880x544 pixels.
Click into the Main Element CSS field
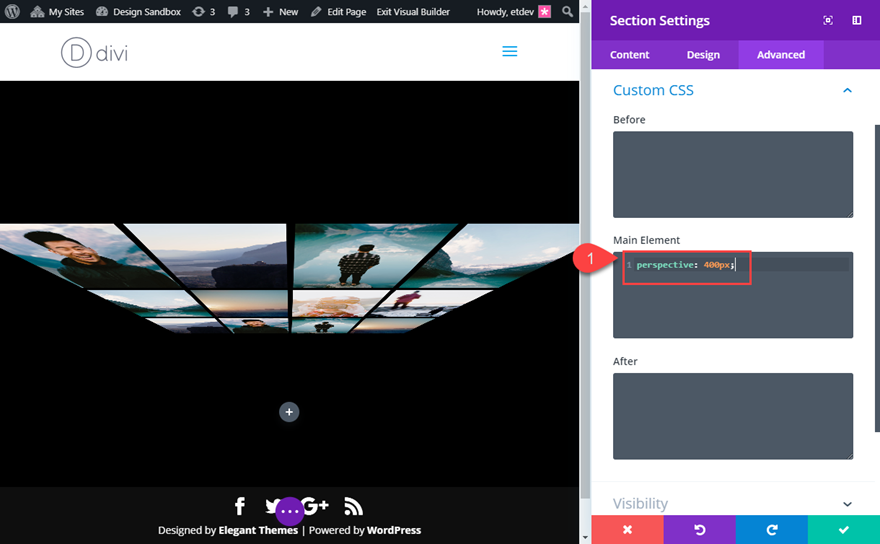(x=733, y=295)
